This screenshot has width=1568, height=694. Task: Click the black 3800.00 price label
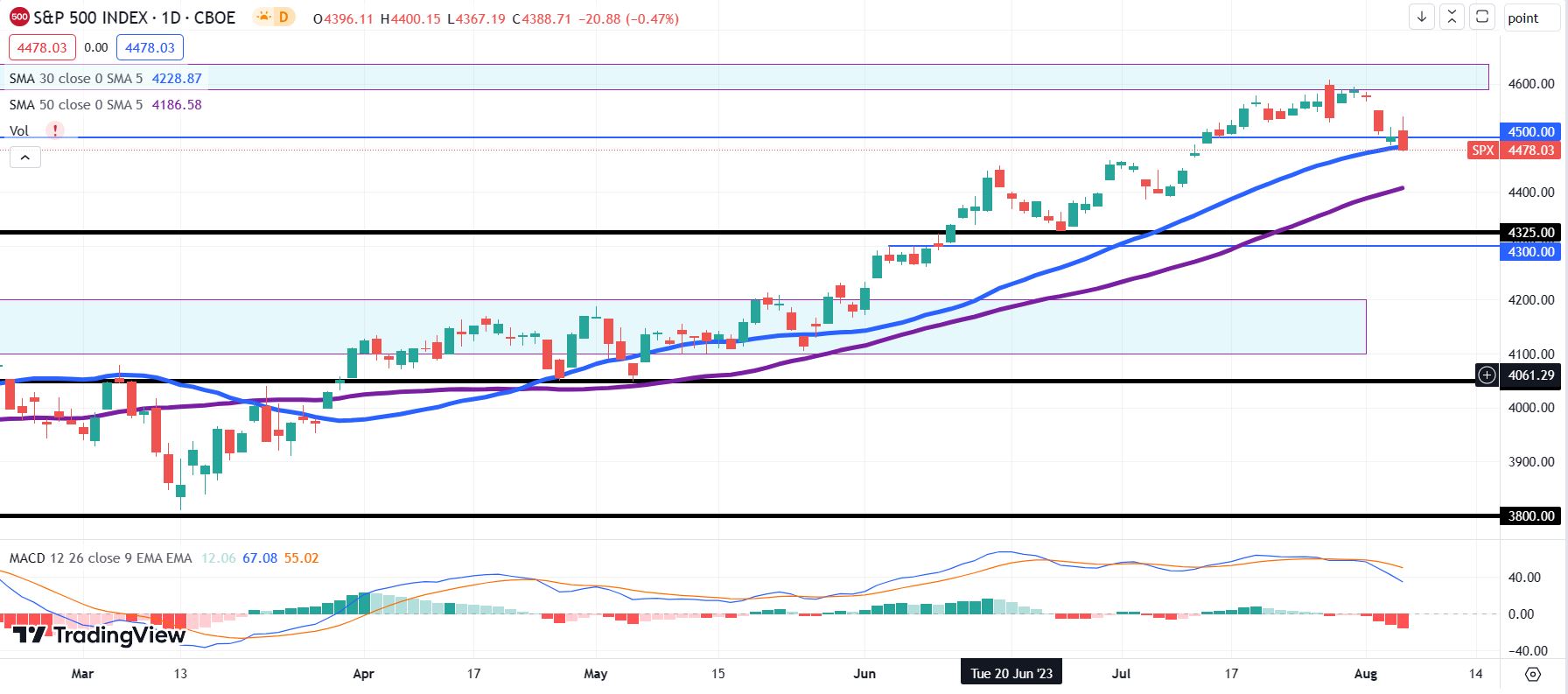pyautogui.click(x=1531, y=515)
